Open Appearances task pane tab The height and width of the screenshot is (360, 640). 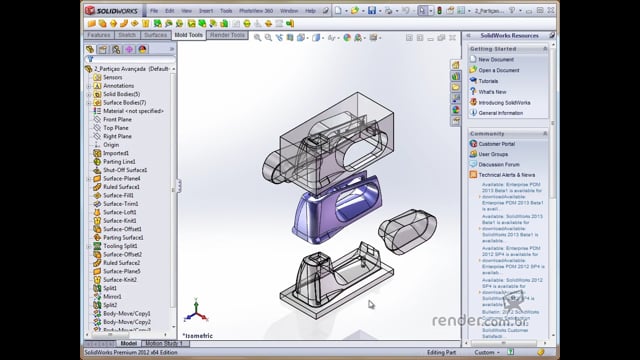(456, 109)
